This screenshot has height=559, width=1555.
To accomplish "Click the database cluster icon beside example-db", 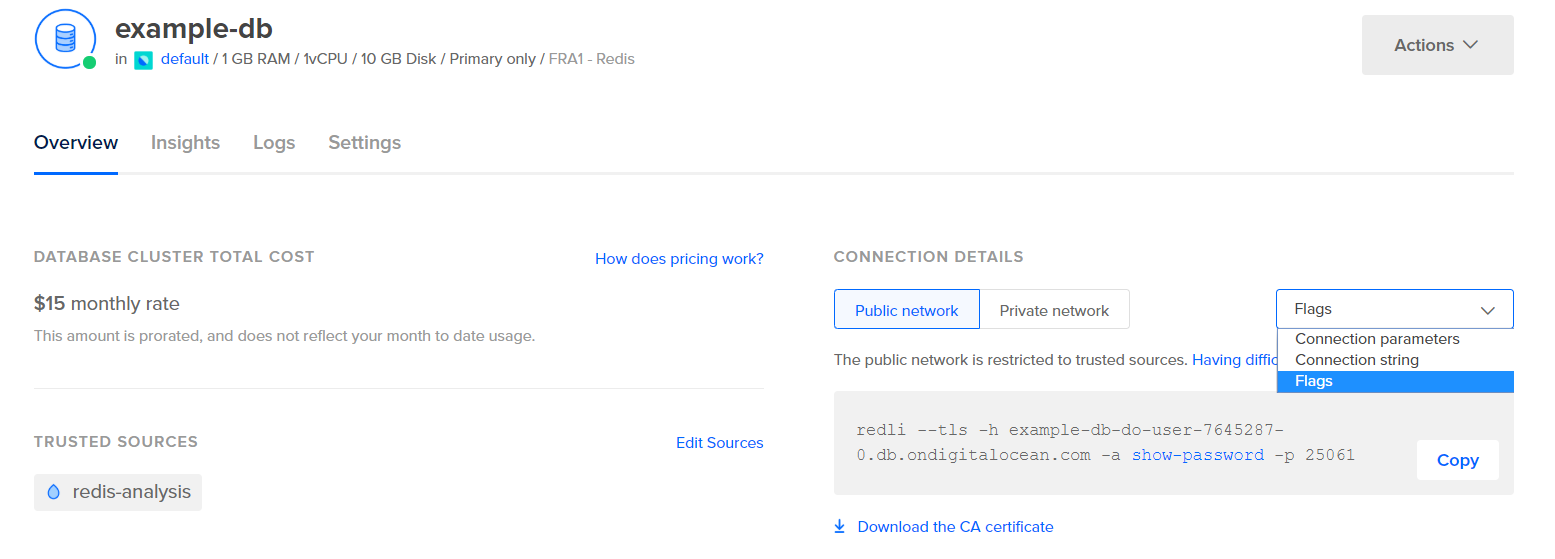I will pyautogui.click(x=65, y=38).
